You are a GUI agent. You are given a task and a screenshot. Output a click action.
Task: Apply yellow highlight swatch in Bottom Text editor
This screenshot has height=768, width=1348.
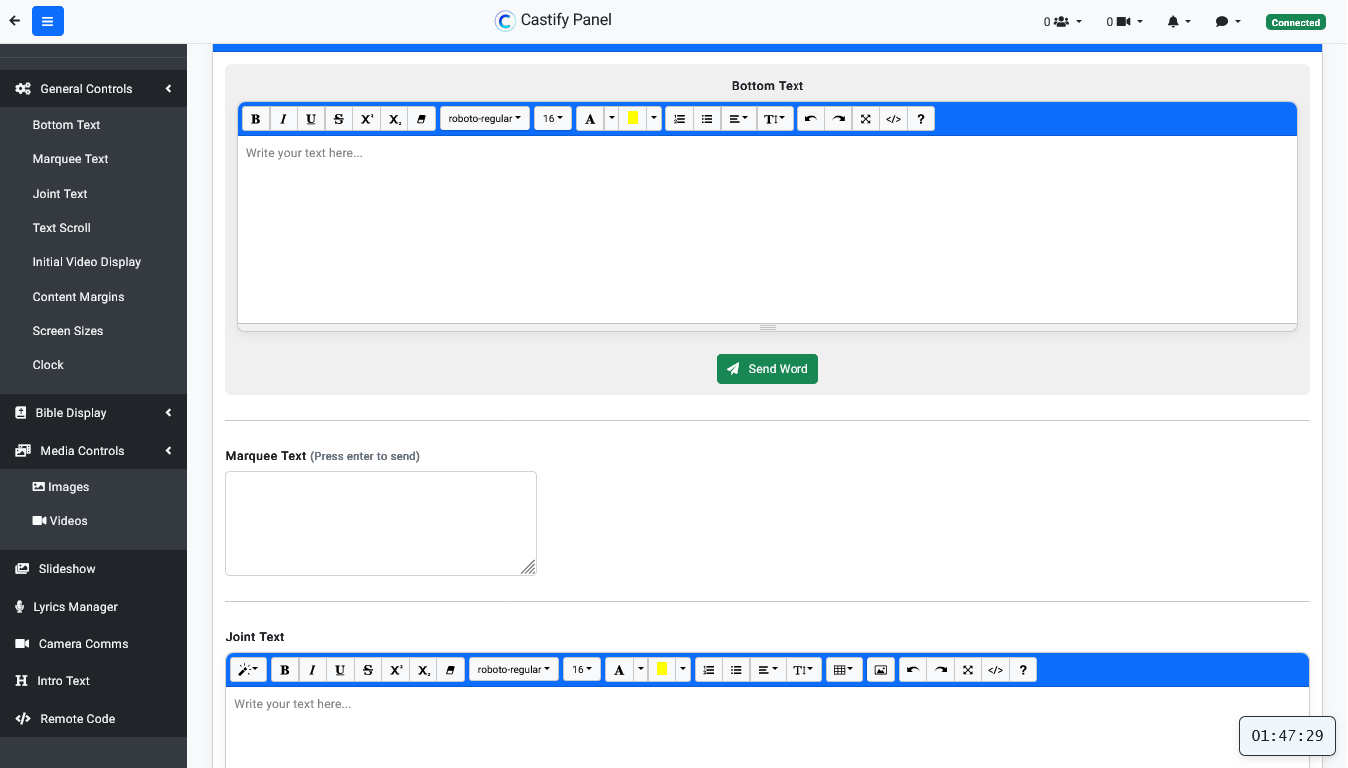[633, 119]
